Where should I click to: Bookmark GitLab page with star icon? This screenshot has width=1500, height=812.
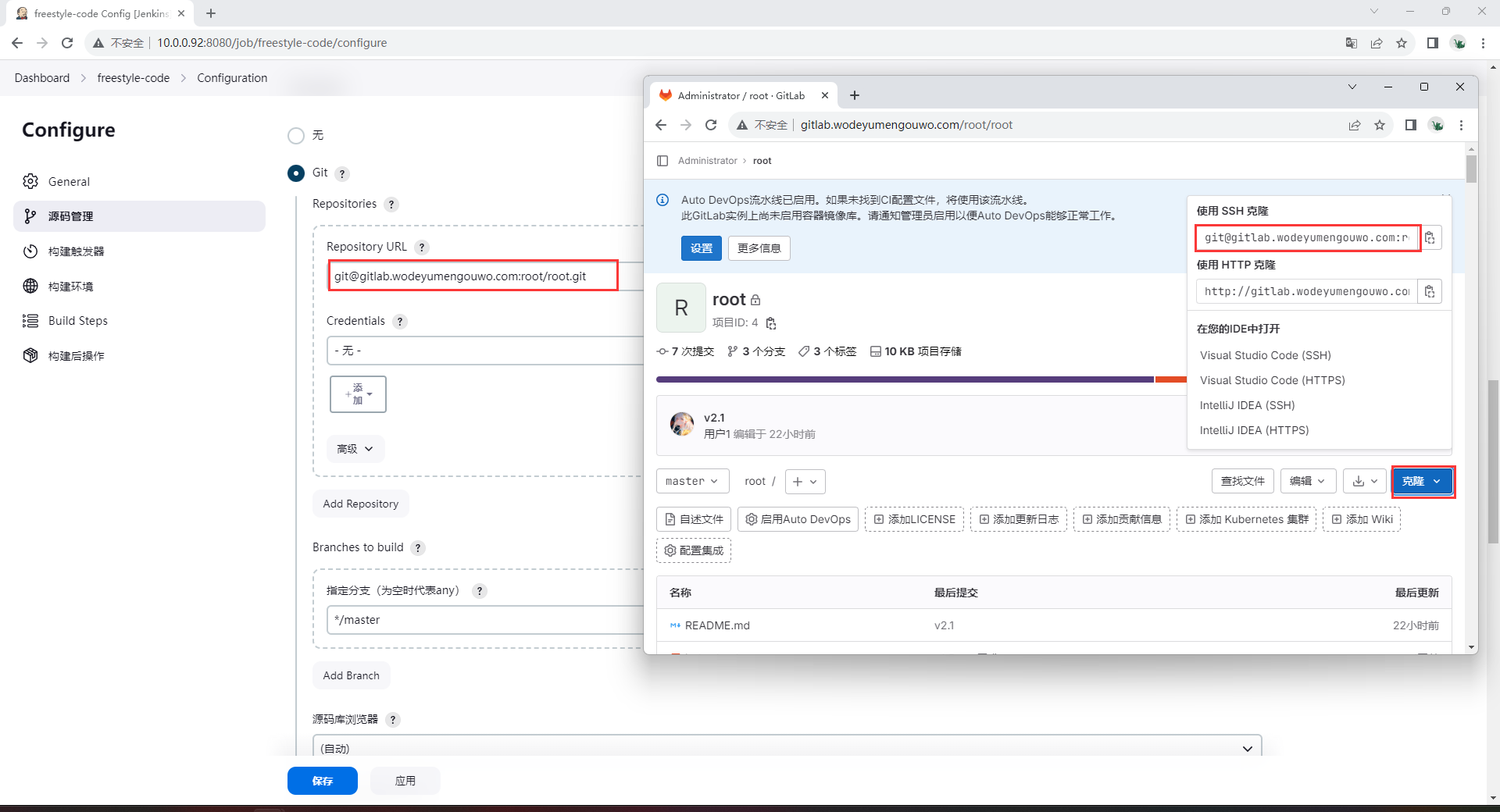click(1380, 125)
